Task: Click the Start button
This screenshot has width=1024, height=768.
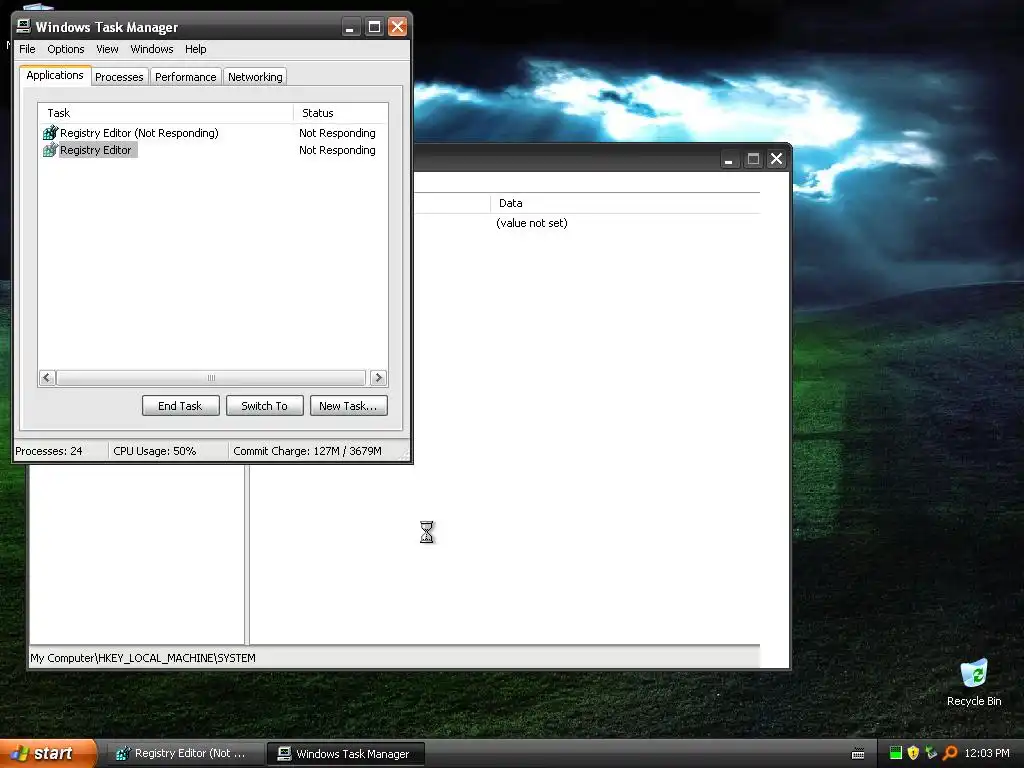Action: [48, 754]
